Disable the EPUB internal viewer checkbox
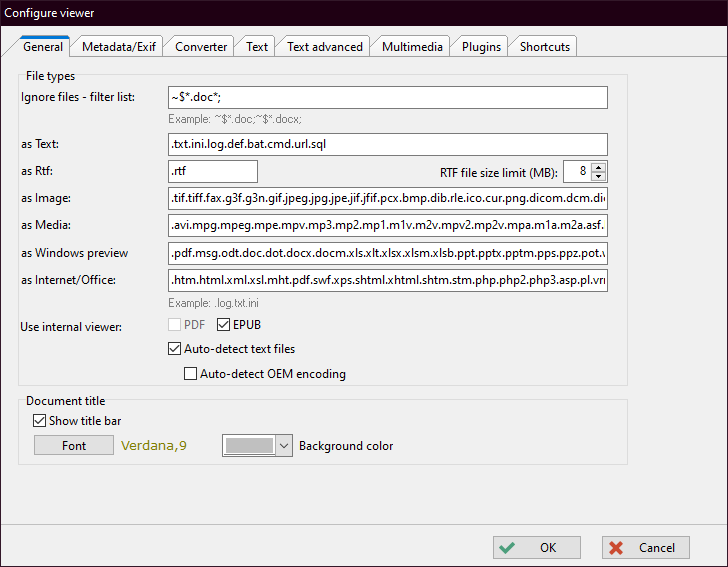Viewport: 728px width, 567px height. [x=224, y=325]
